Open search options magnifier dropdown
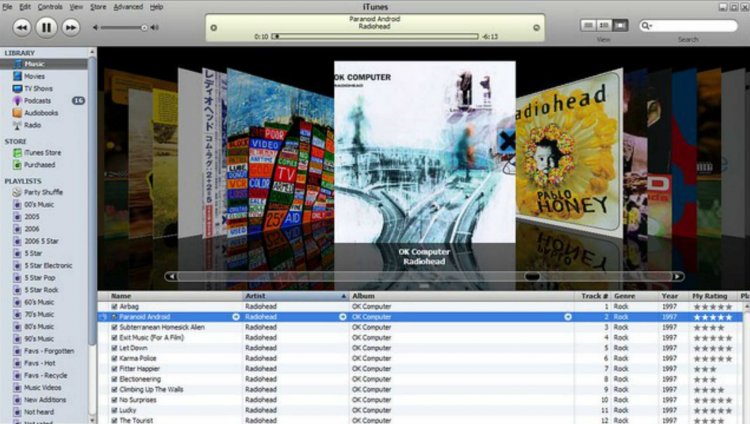 pos(647,25)
